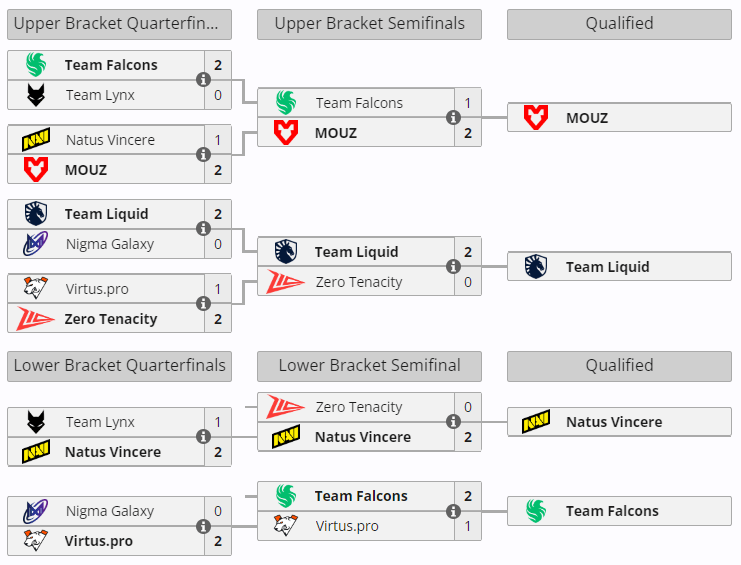This screenshot has height=565, width=741.
Task: Click MOUZ logo in upper Qualified slot
Action: [x=536, y=118]
